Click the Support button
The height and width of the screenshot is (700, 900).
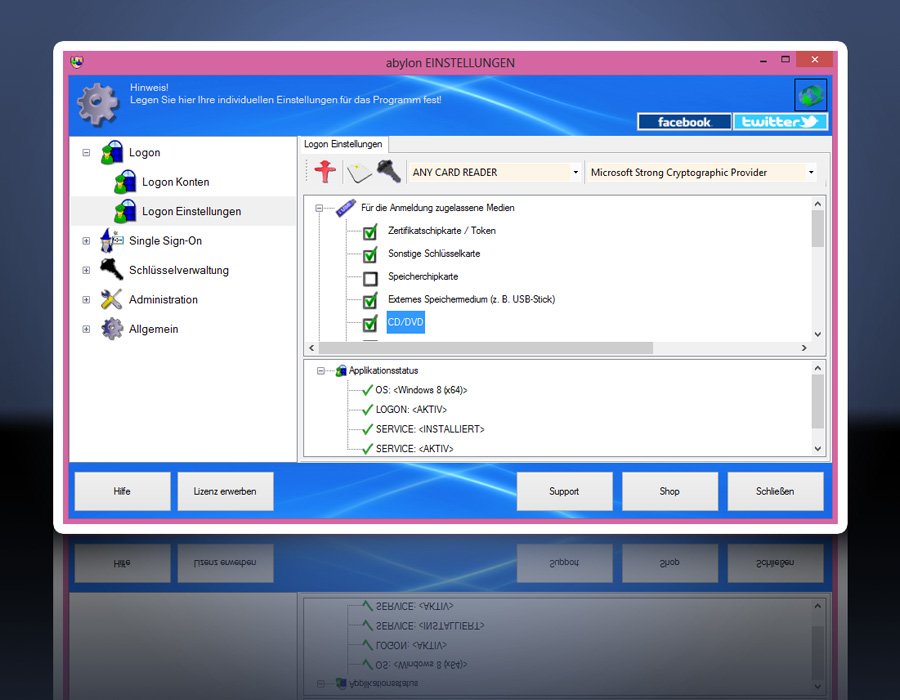coord(564,491)
